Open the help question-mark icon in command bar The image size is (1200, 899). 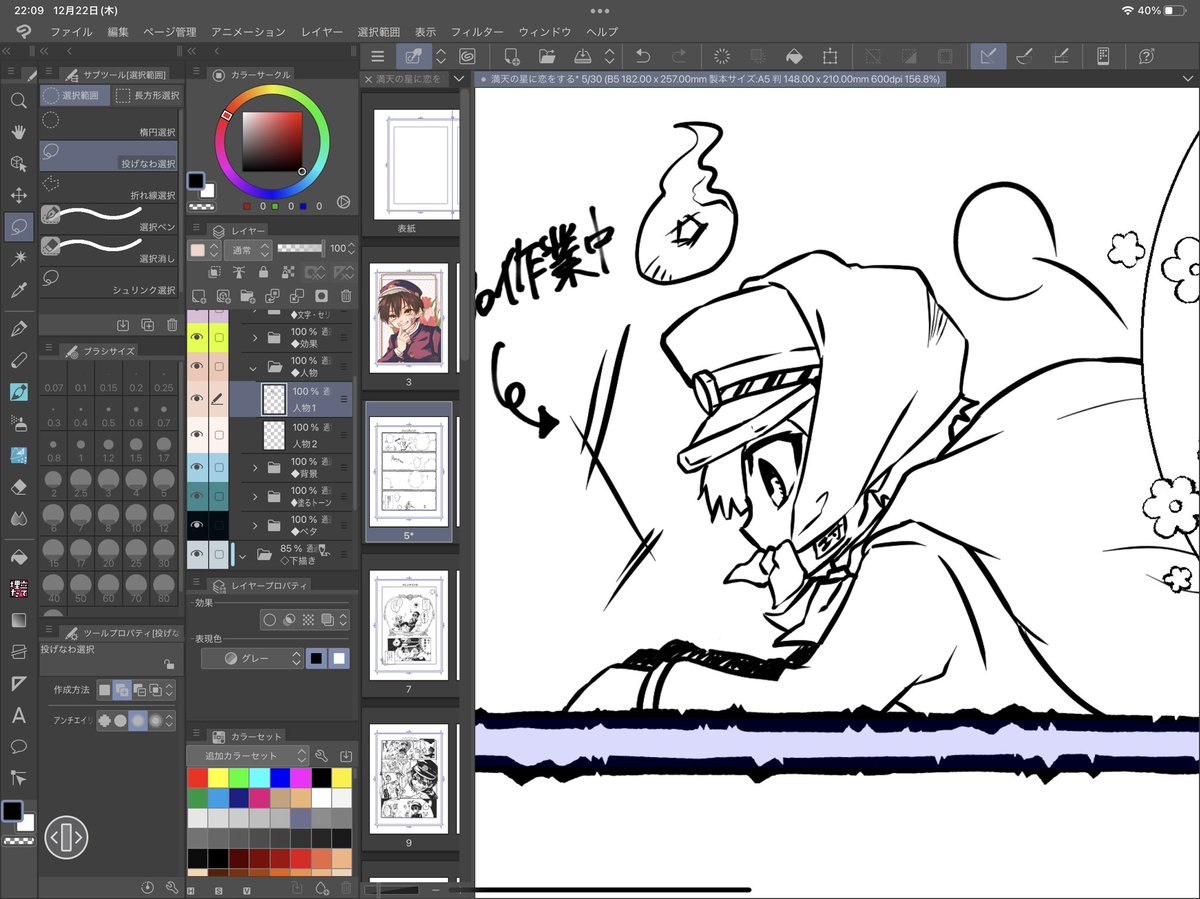coord(1147,56)
